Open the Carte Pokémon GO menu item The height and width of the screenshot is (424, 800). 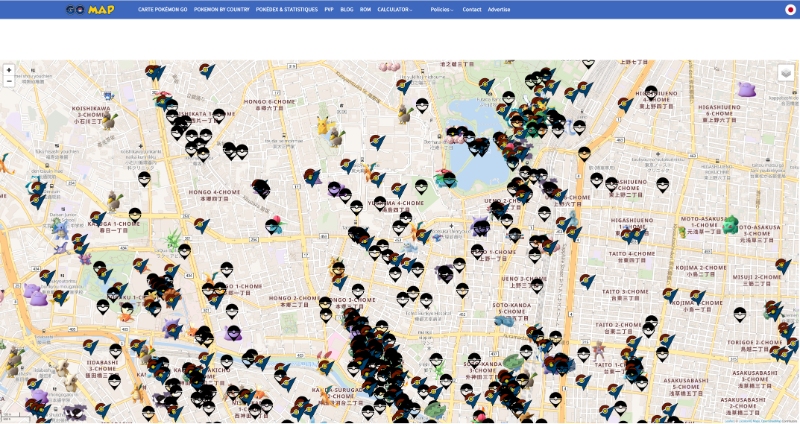(x=162, y=9)
